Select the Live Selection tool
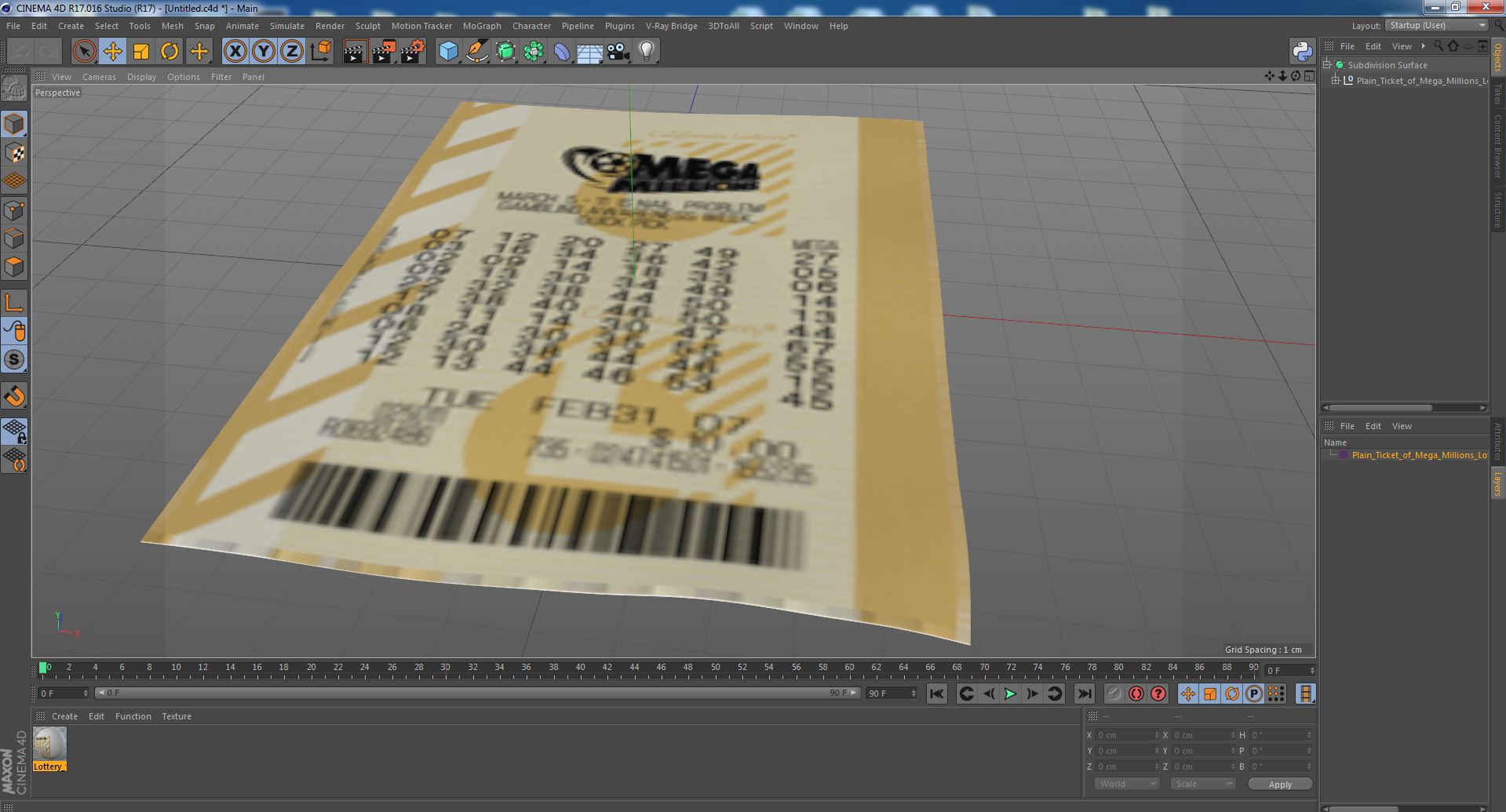This screenshot has width=1506, height=812. click(84, 52)
